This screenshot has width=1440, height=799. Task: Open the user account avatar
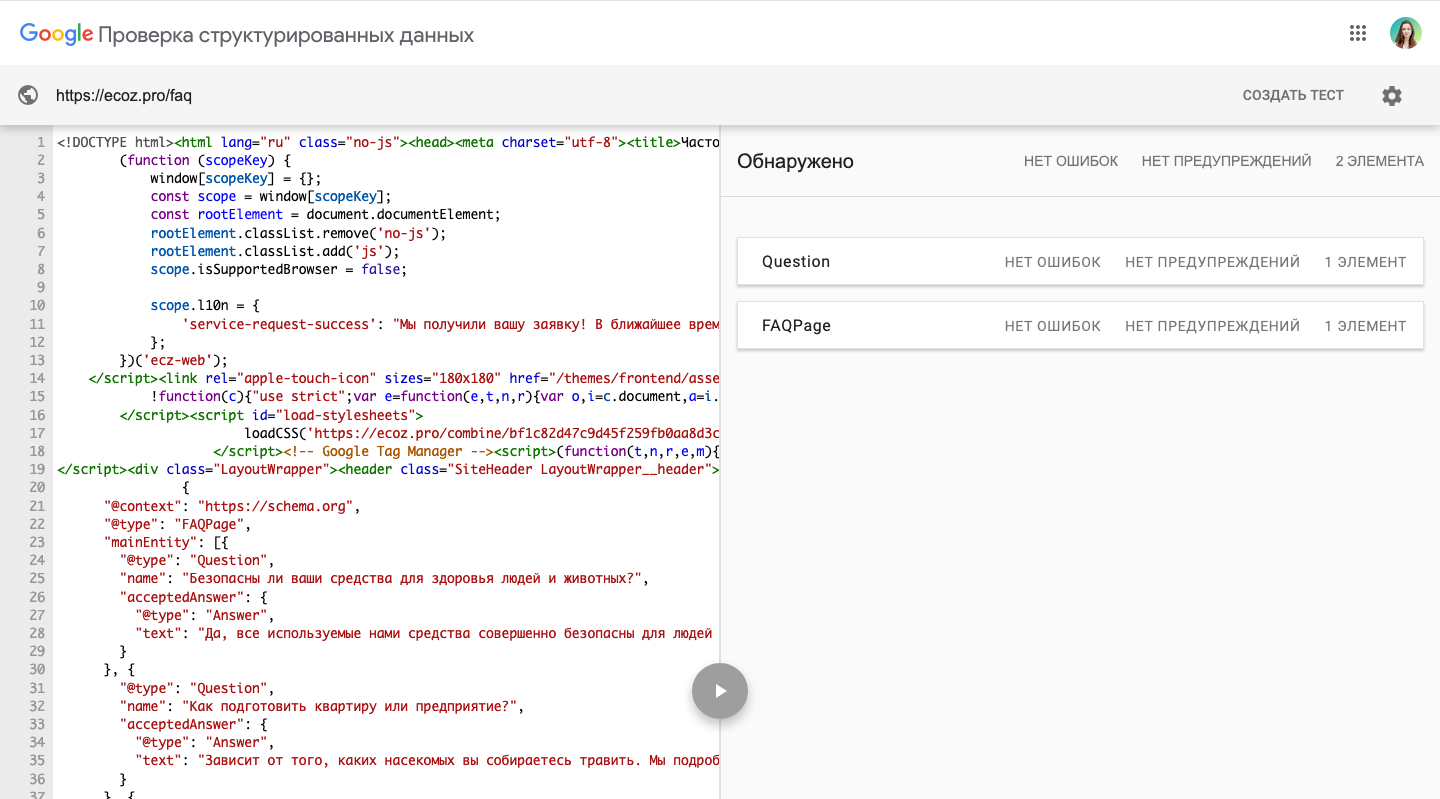click(x=1405, y=33)
